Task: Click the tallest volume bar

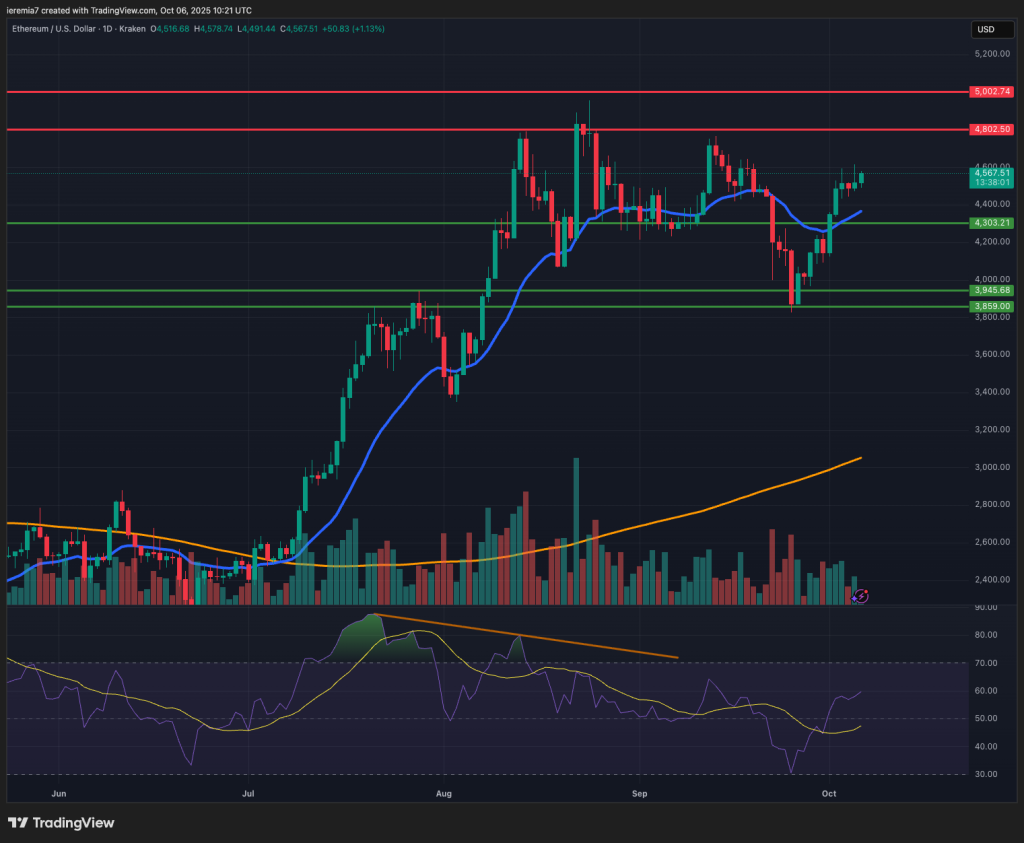Action: (x=576, y=530)
